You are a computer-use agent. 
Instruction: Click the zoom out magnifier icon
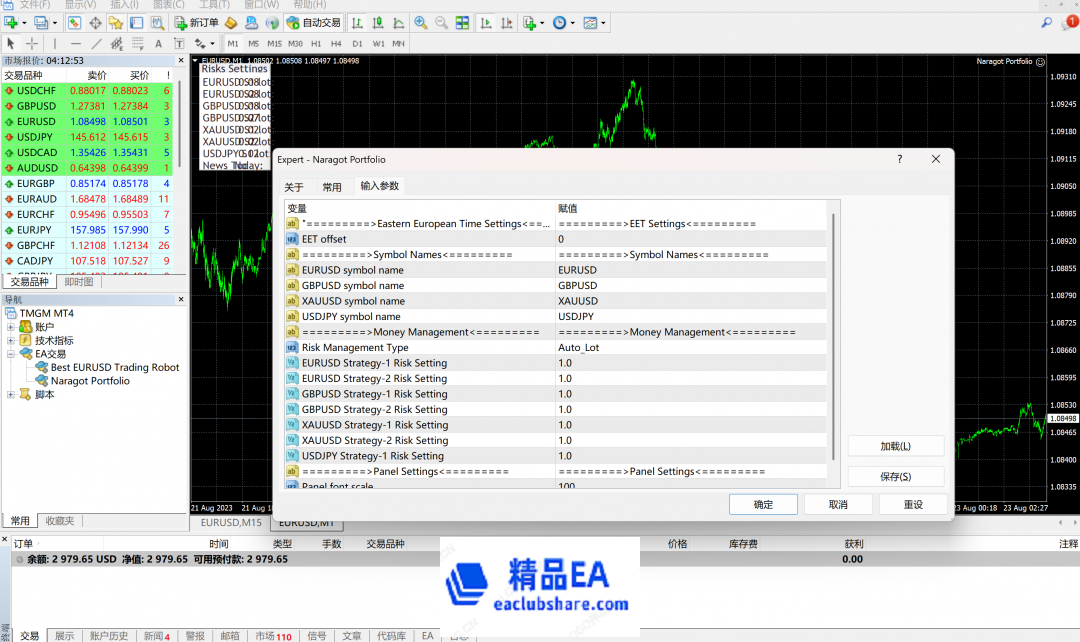pos(441,22)
